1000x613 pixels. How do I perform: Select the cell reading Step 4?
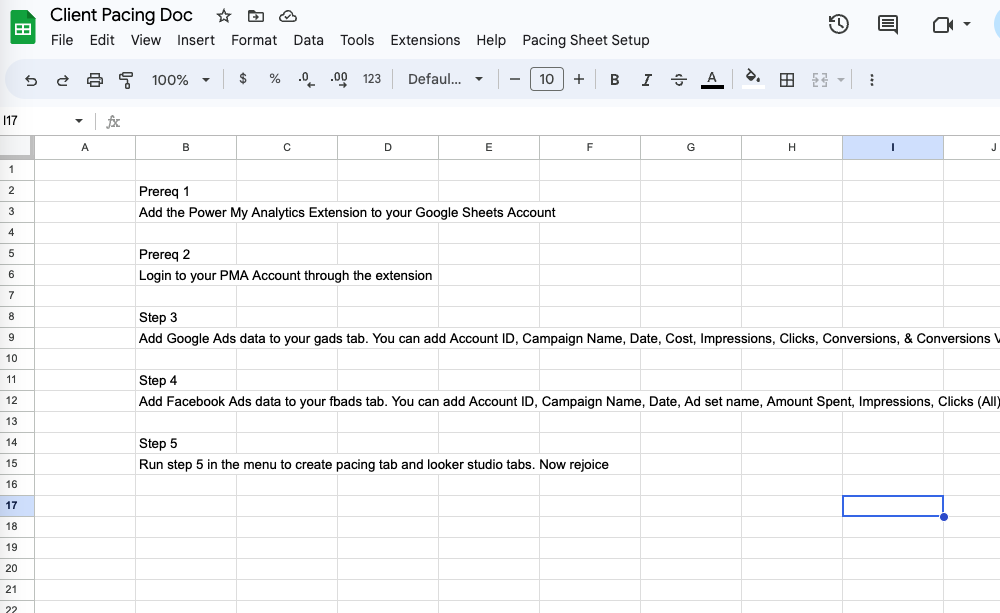(x=186, y=380)
